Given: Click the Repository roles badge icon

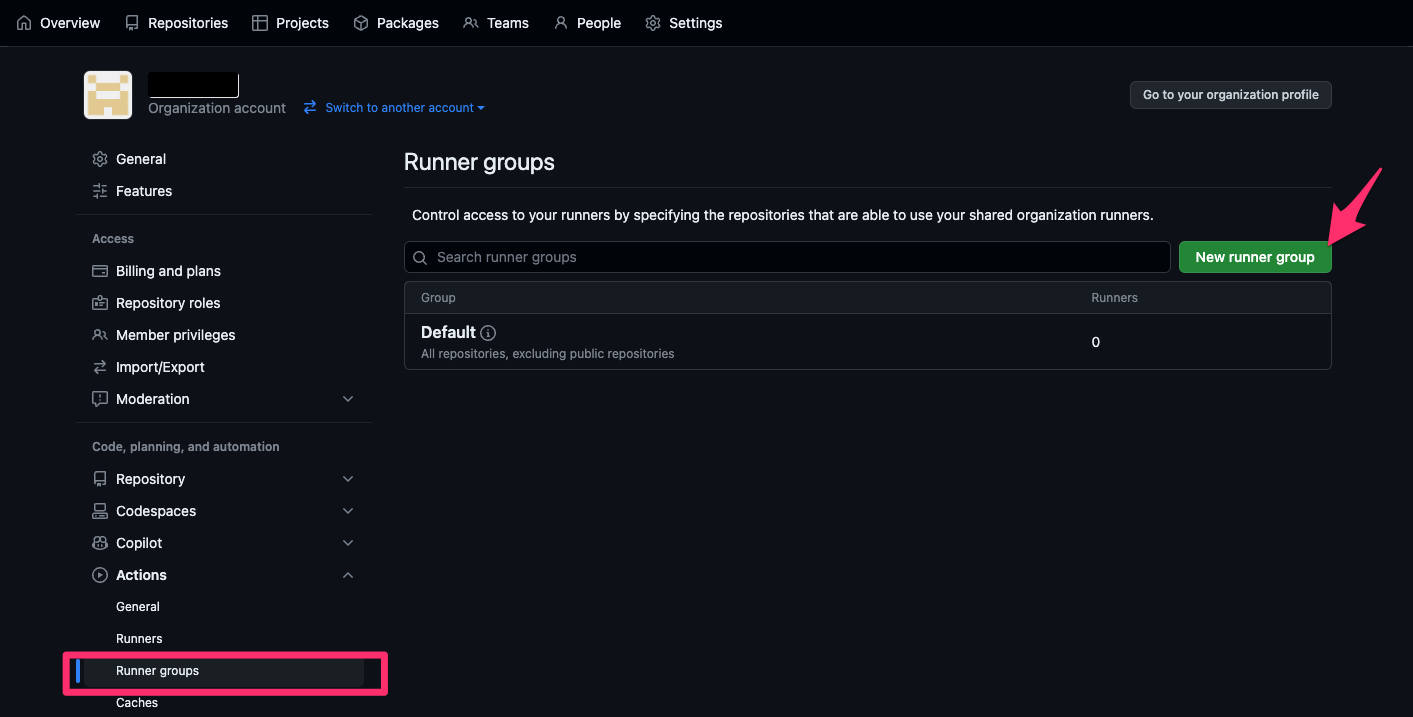Looking at the screenshot, I should tap(100, 303).
